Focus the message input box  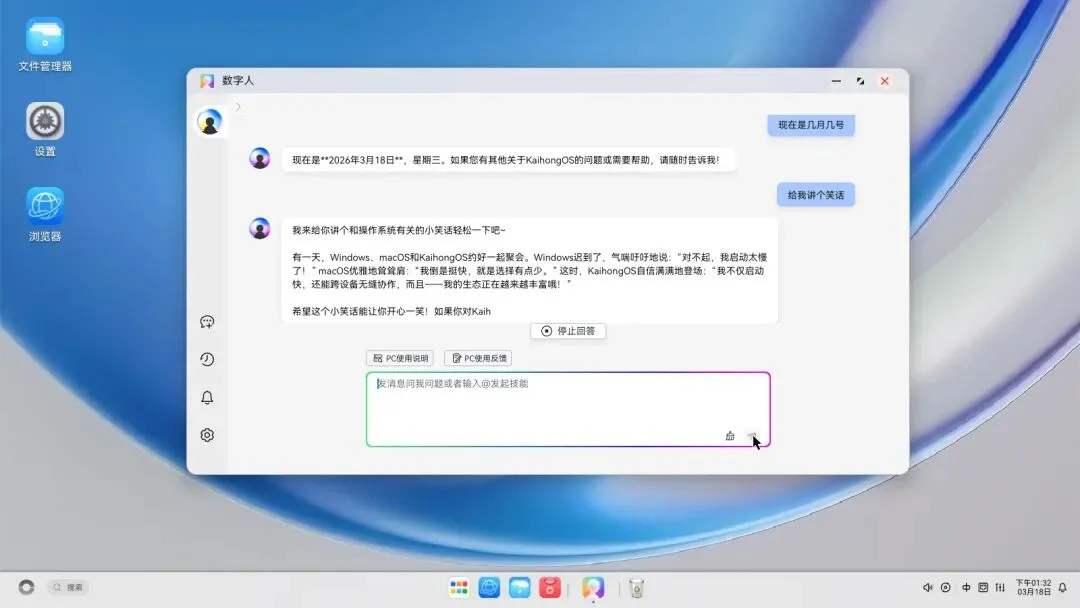[x=568, y=409]
